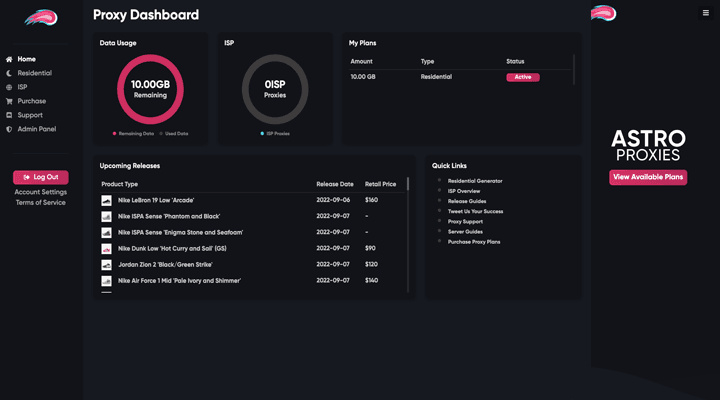This screenshot has height=400, width=720.
Task: Open Purchase Proxy Plans quick link
Action: click(x=474, y=242)
